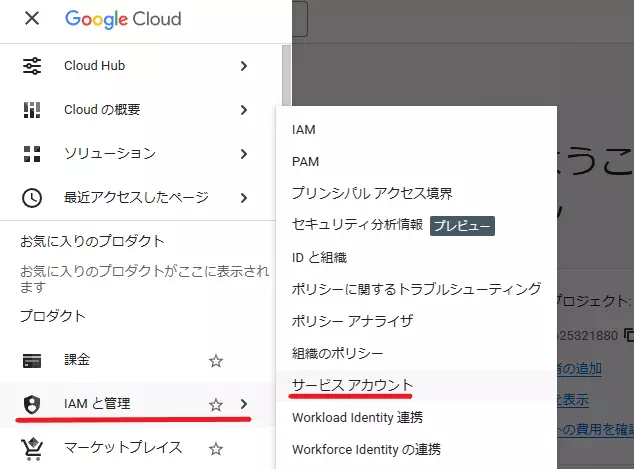The image size is (634, 469).
Task: Open IAM と管理 menu item
Action: point(137,405)
